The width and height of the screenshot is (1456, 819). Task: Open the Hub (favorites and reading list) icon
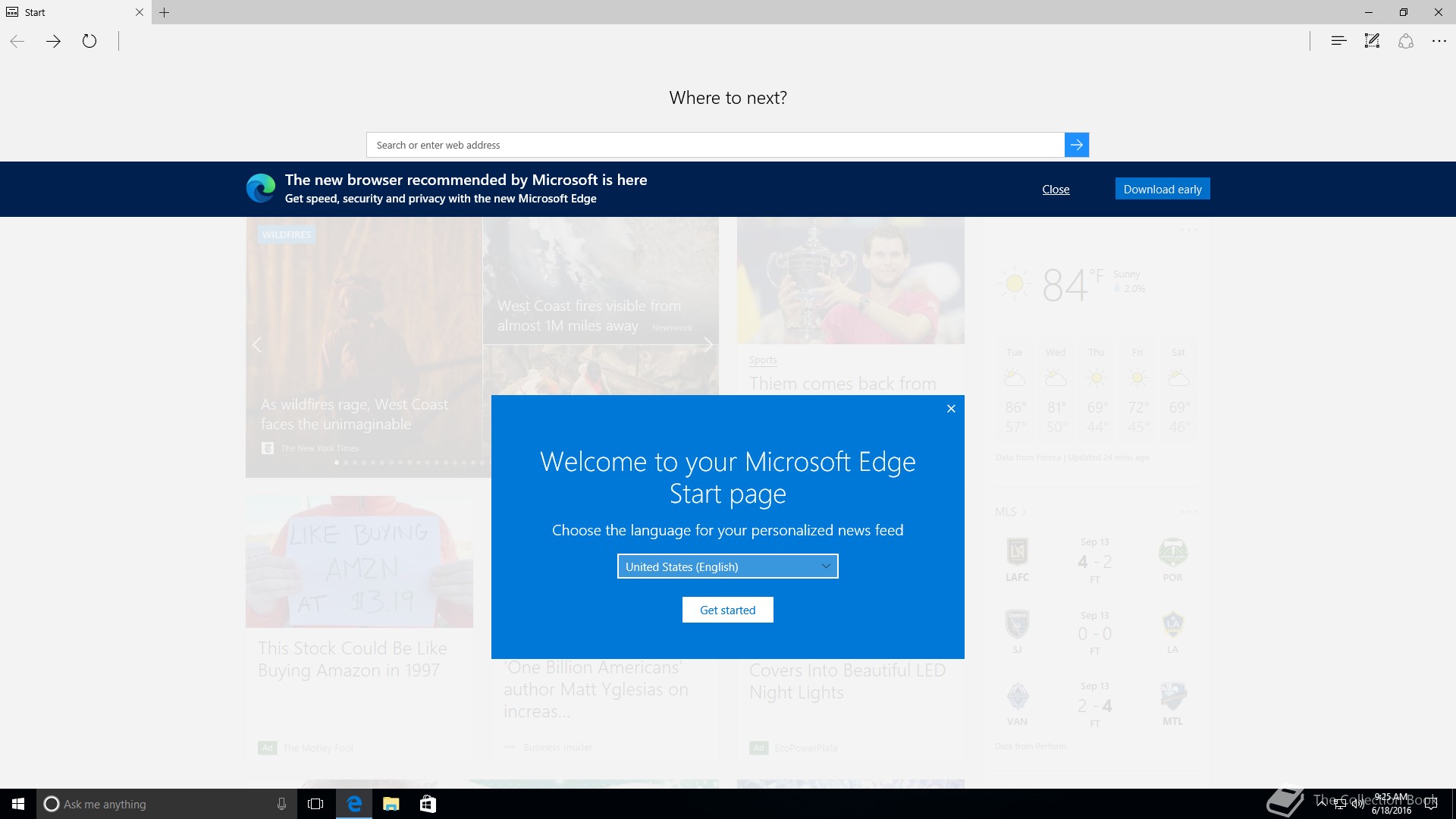coord(1338,41)
